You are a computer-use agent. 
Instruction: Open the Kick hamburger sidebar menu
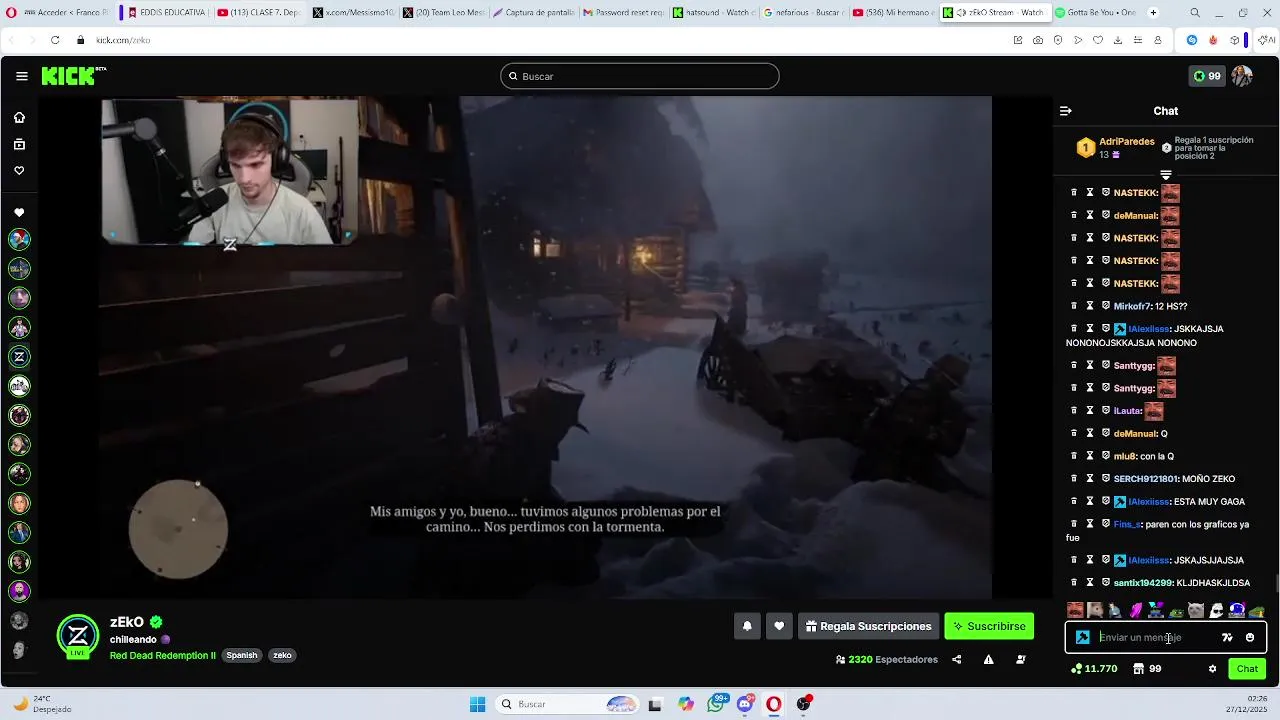21,76
